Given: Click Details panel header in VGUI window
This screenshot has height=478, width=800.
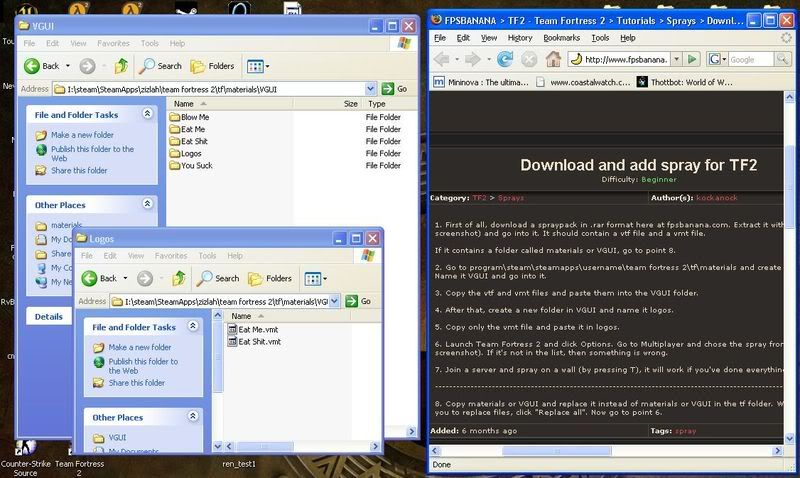Looking at the screenshot, I should pyautogui.click(x=48, y=316).
